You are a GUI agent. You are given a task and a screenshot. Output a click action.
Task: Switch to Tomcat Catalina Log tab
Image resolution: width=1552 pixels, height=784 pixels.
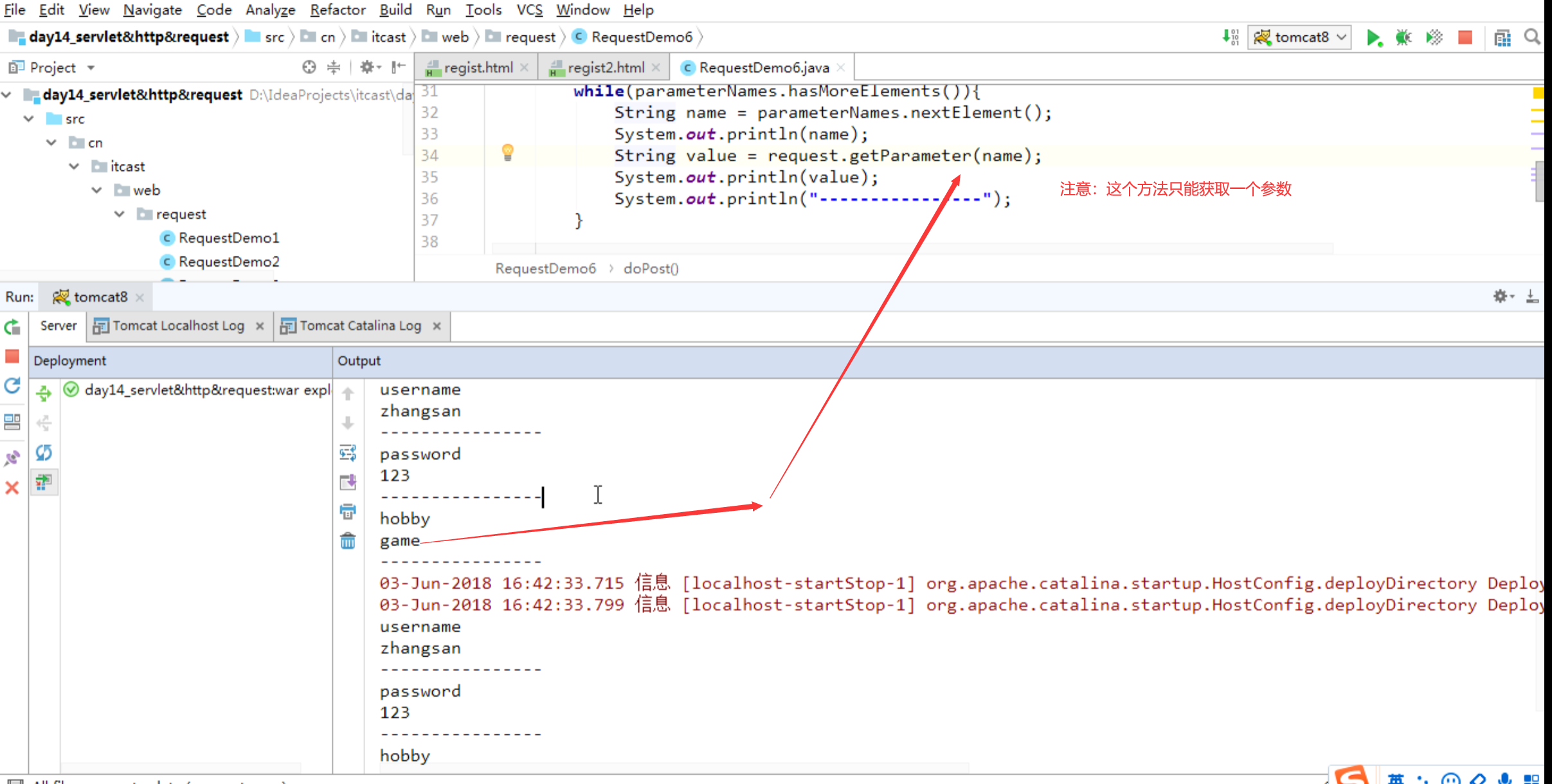pos(360,326)
